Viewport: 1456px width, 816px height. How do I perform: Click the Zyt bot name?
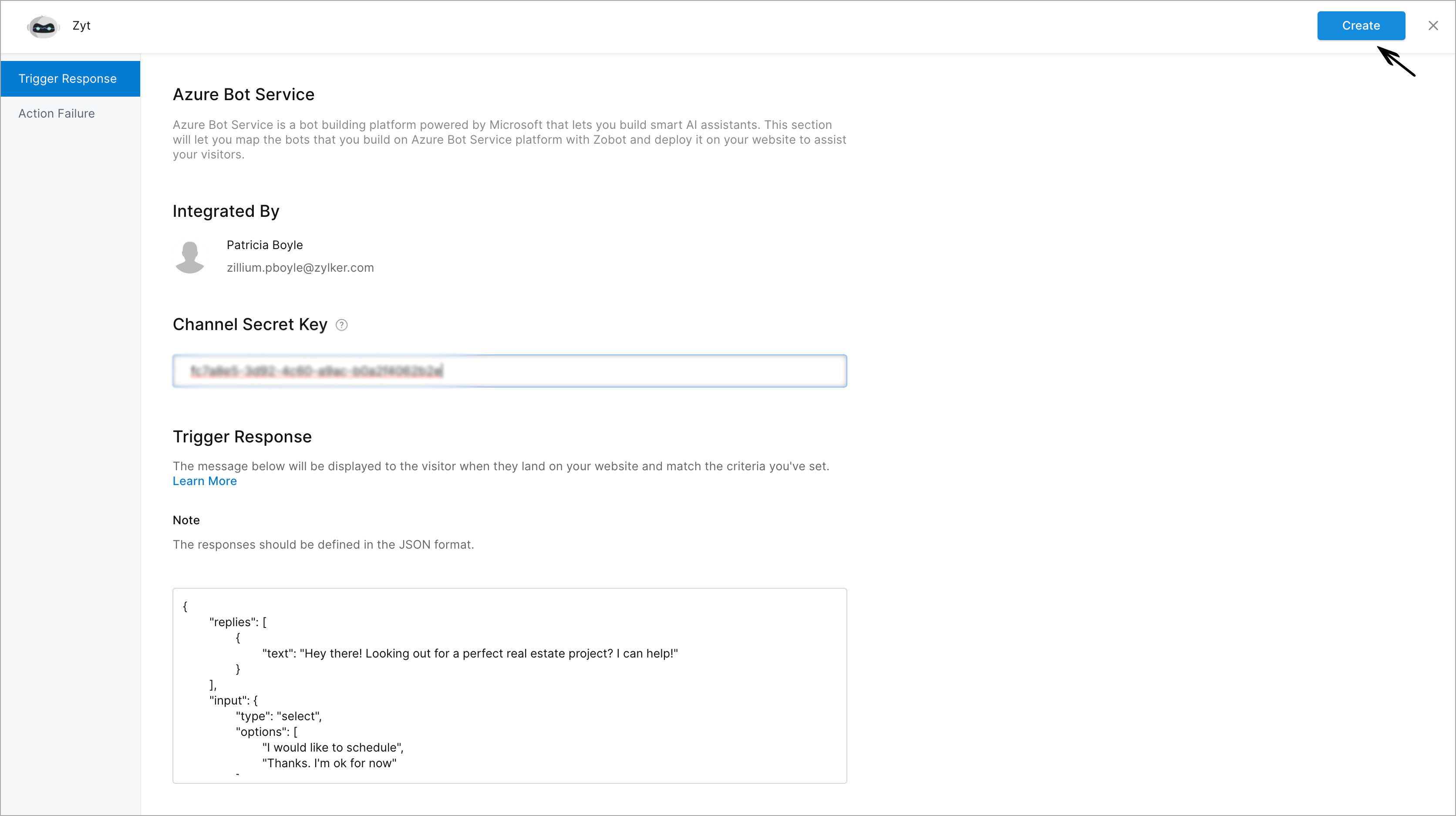click(x=81, y=25)
